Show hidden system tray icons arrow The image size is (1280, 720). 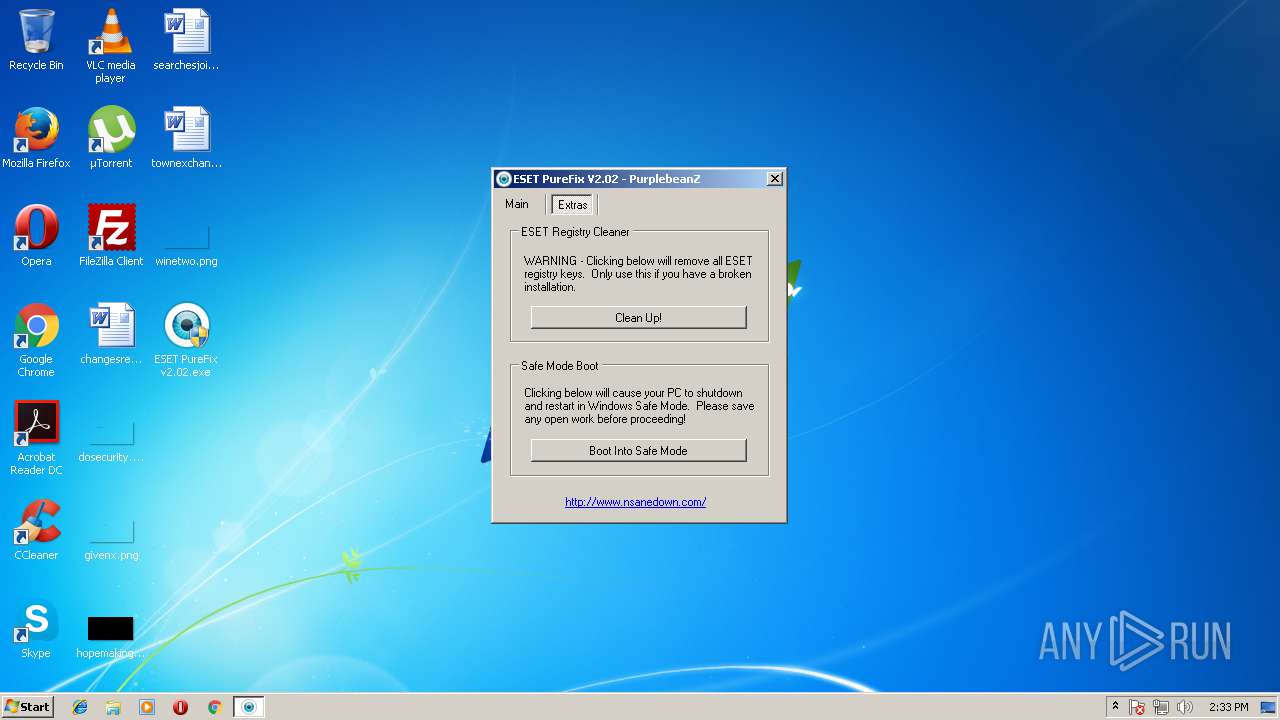[1115, 707]
